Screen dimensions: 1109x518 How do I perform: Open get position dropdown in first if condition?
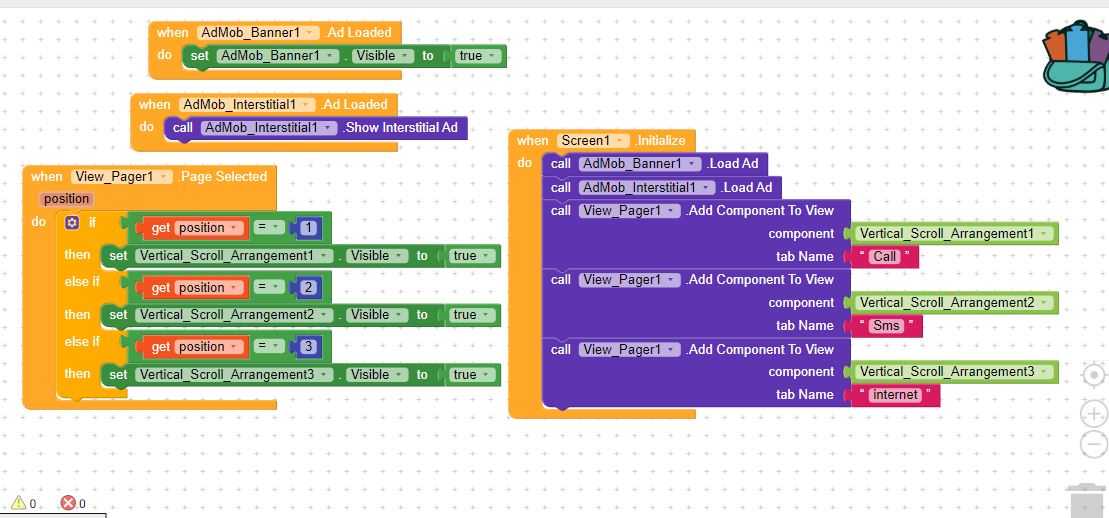209,228
